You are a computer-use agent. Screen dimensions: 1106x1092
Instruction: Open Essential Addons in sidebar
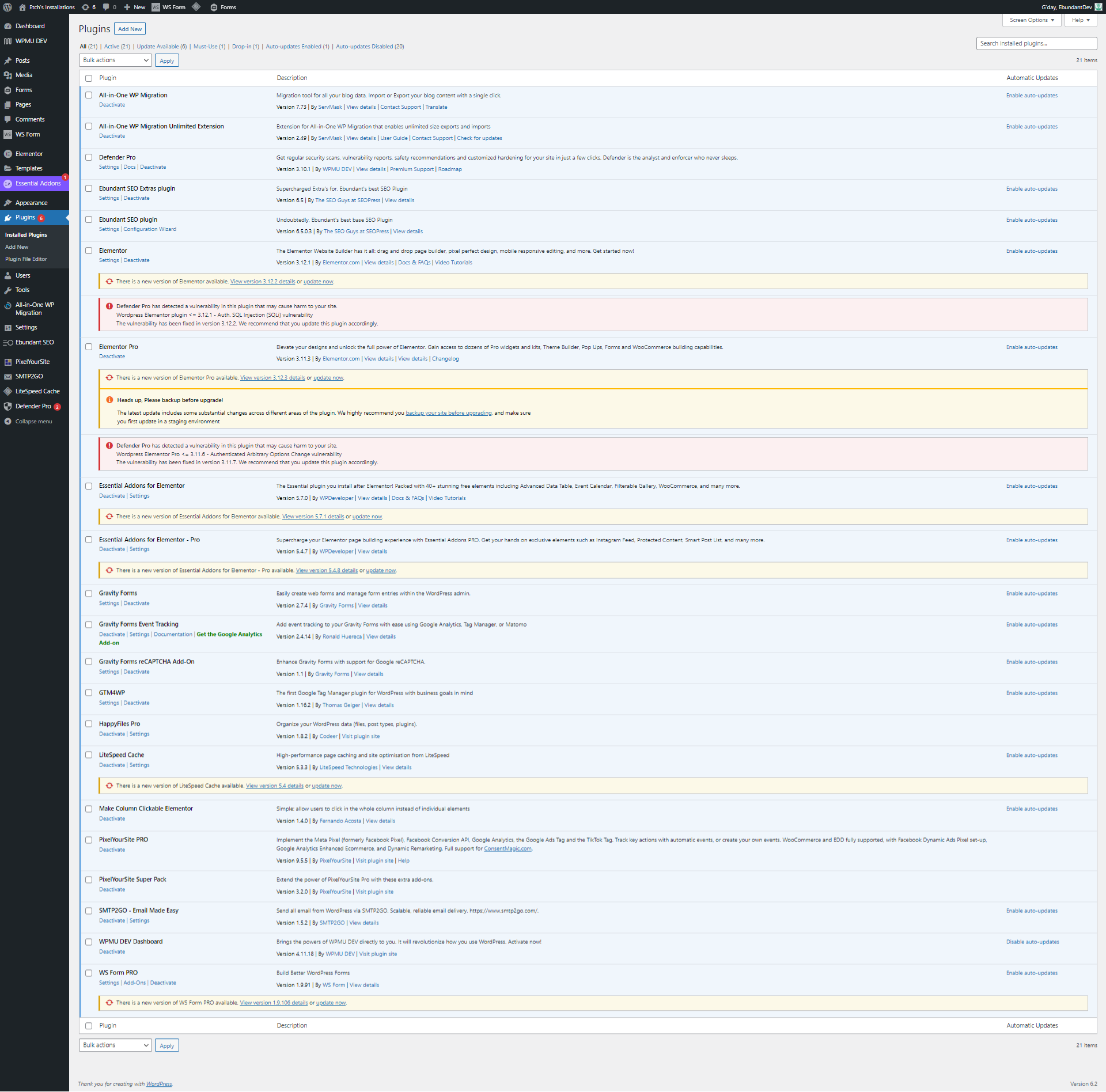37,183
